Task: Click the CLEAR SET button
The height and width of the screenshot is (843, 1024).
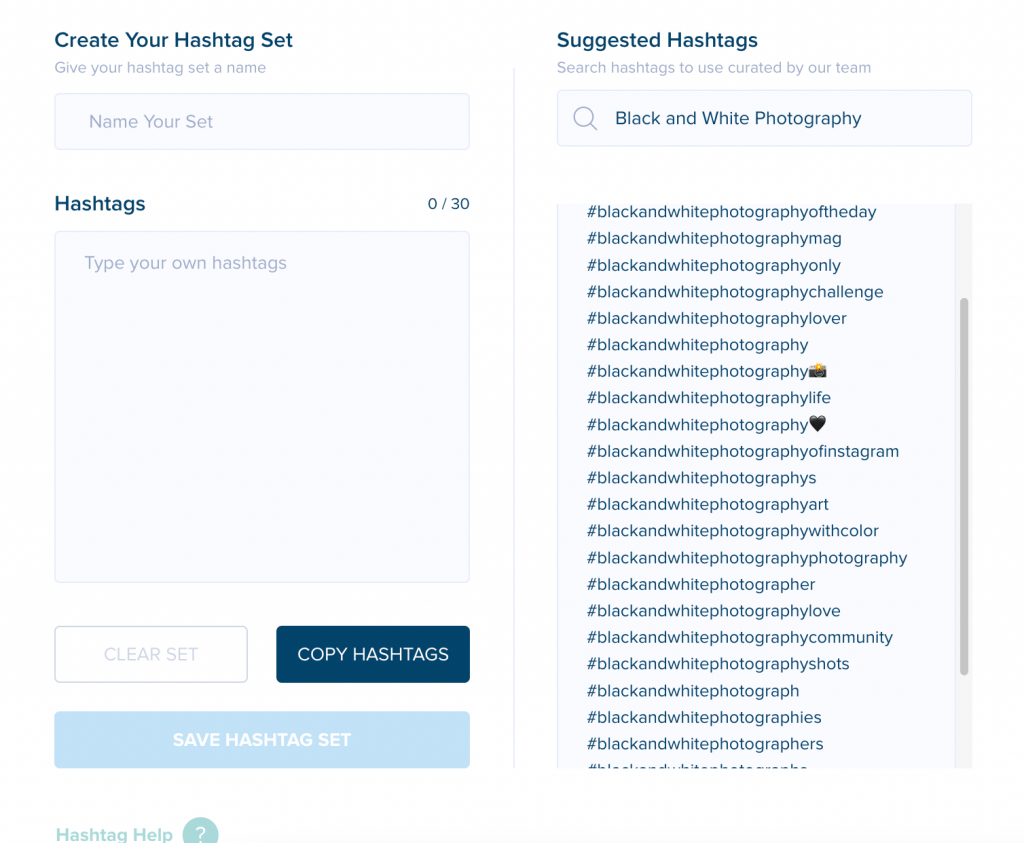Action: click(151, 654)
